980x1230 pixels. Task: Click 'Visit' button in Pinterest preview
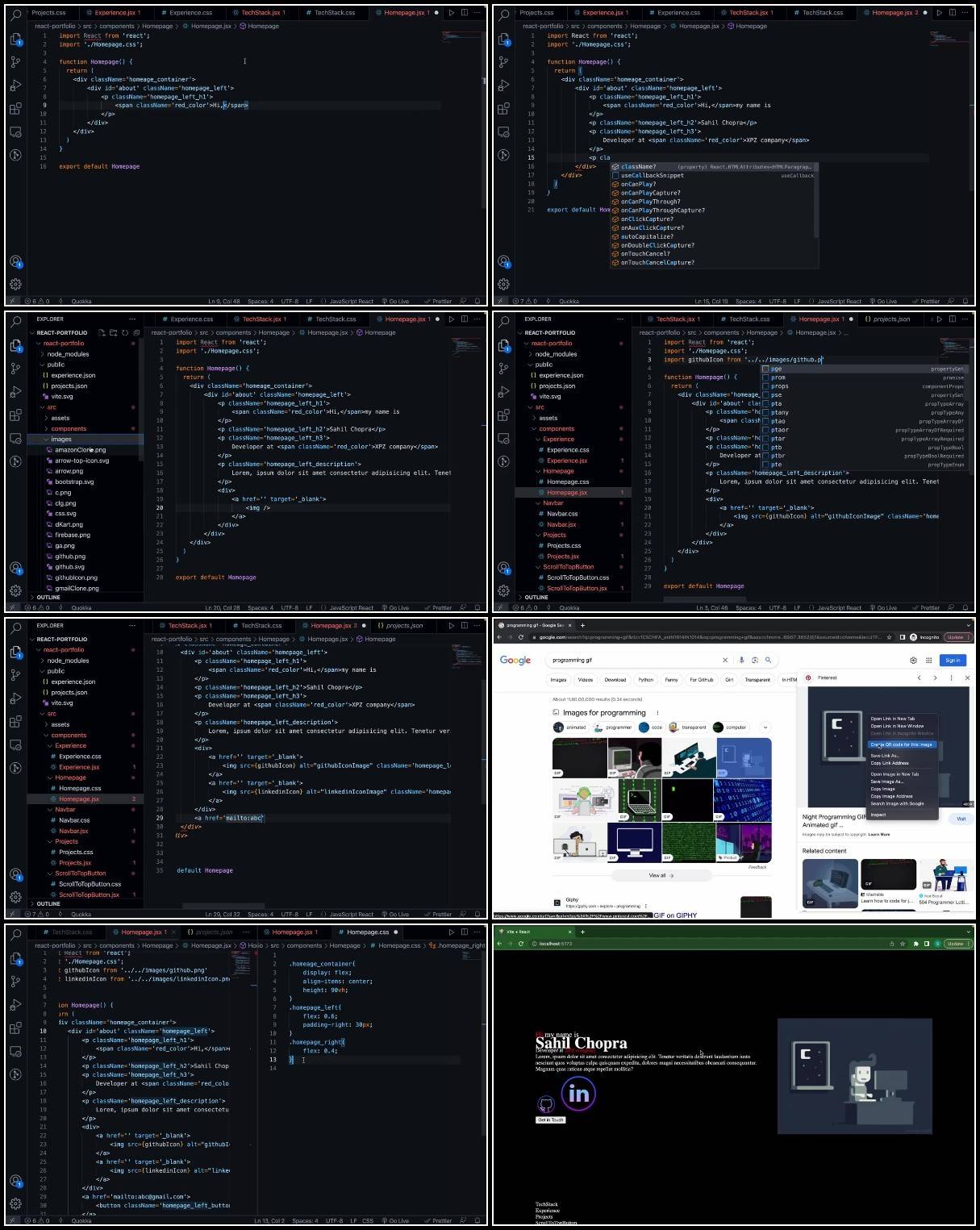(961, 818)
